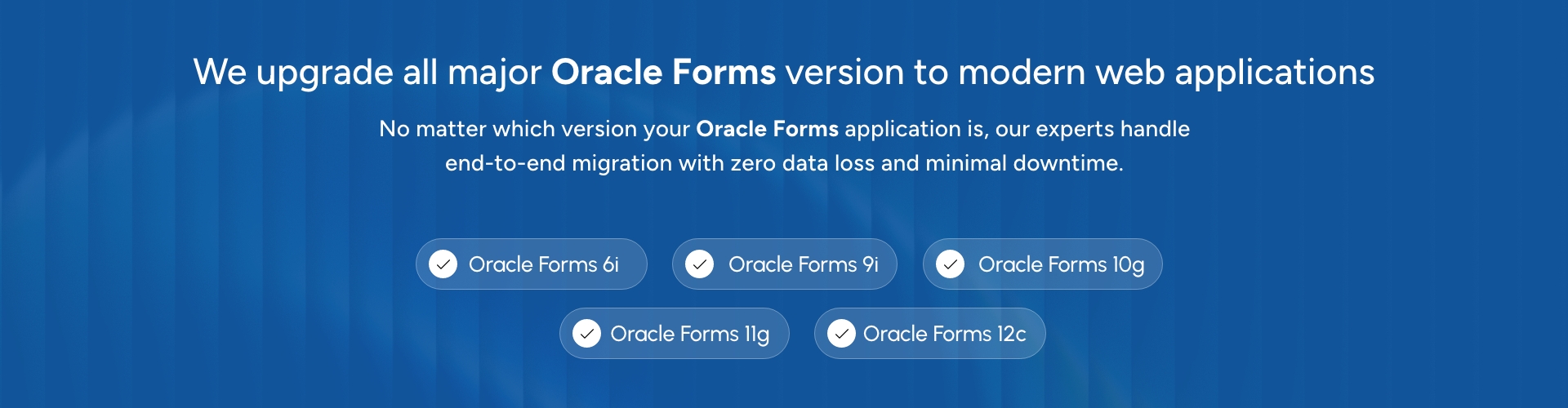Choose the Oracle Forms 10g pill label
This screenshot has width=1568, height=408.
[1061, 264]
